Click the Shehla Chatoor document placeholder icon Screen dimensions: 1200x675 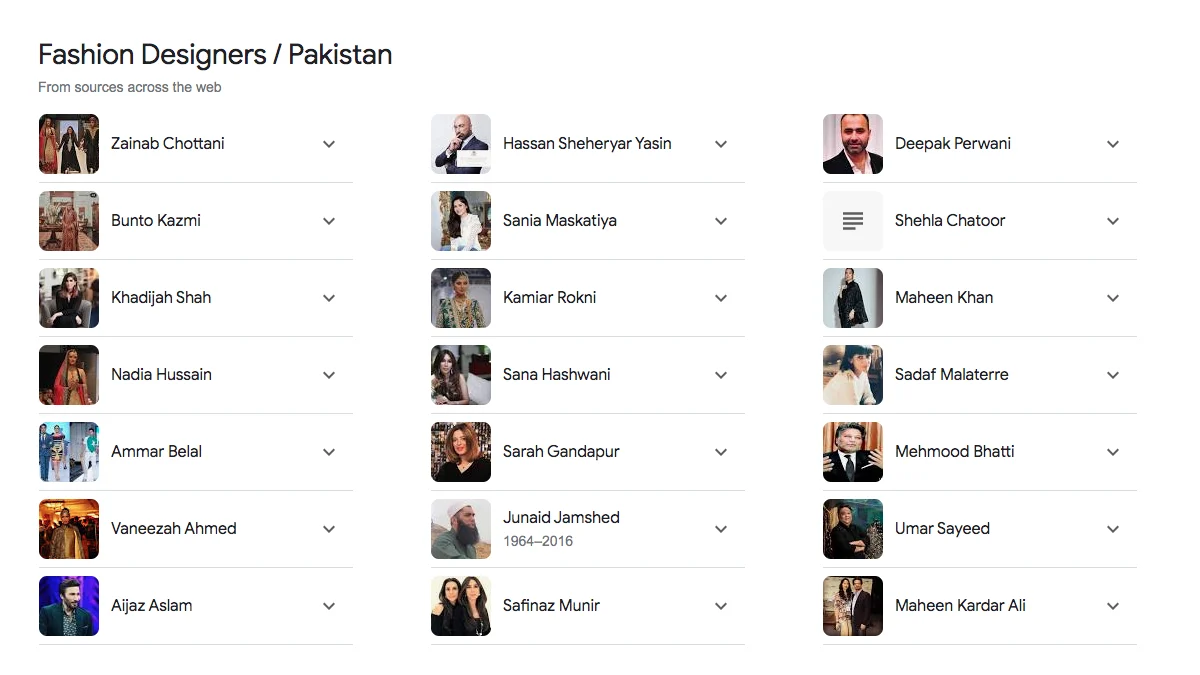pos(852,221)
